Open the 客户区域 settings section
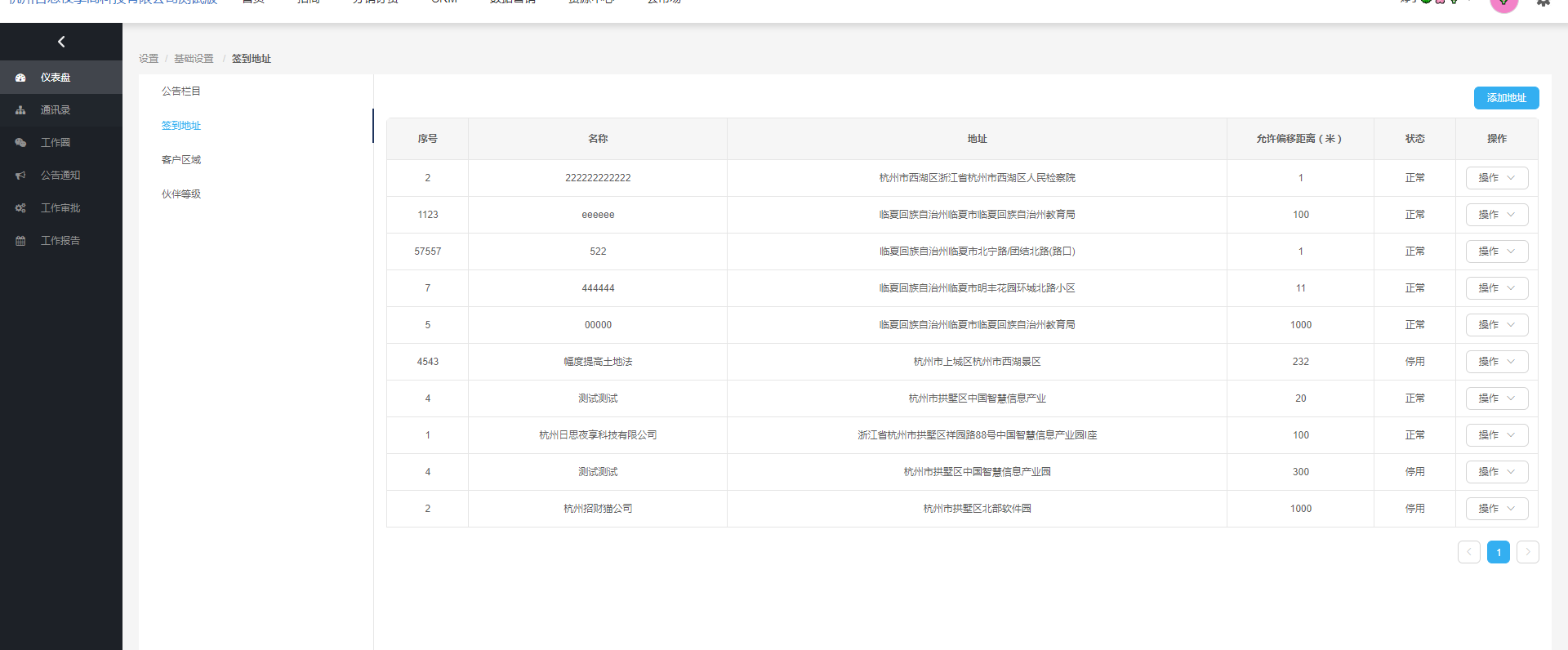 (x=181, y=160)
